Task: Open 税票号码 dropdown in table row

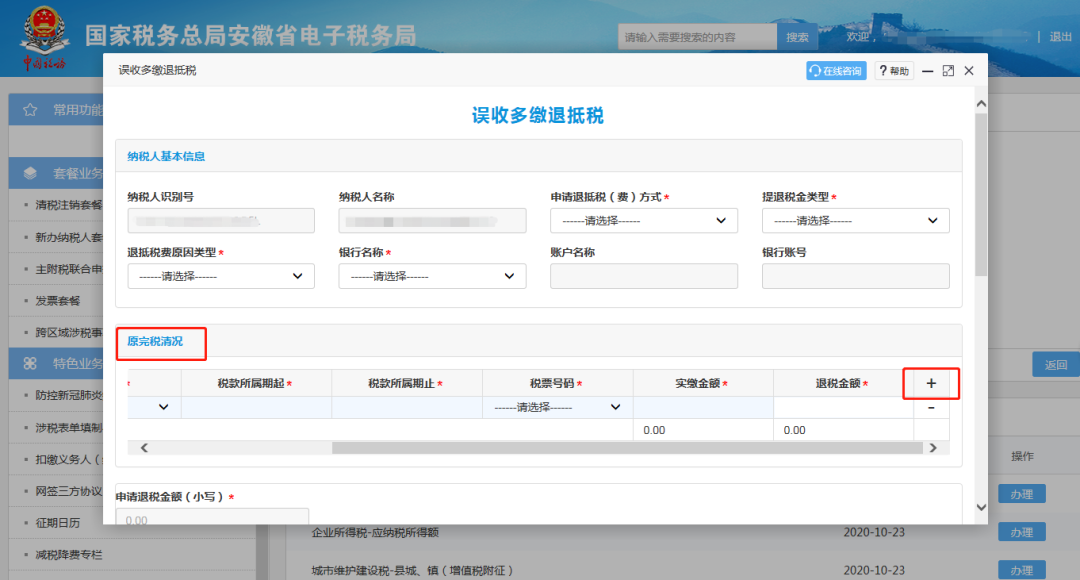Action: pyautogui.click(x=557, y=407)
